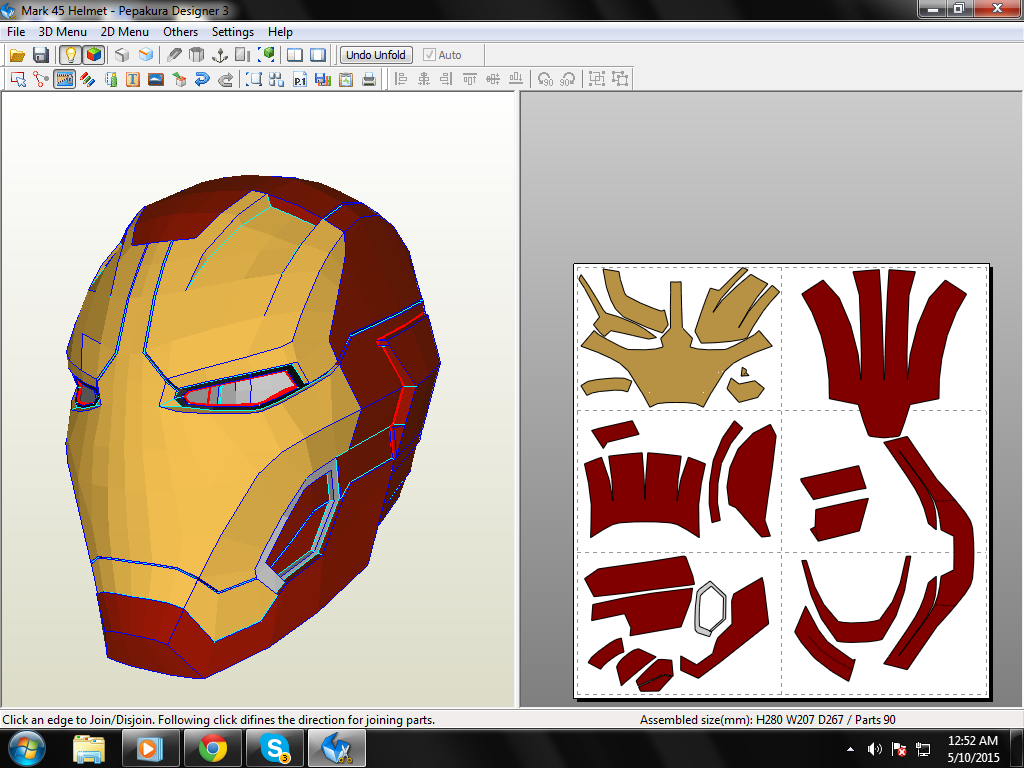
Task: Click the gray curved redo arrow
Action: (225, 79)
